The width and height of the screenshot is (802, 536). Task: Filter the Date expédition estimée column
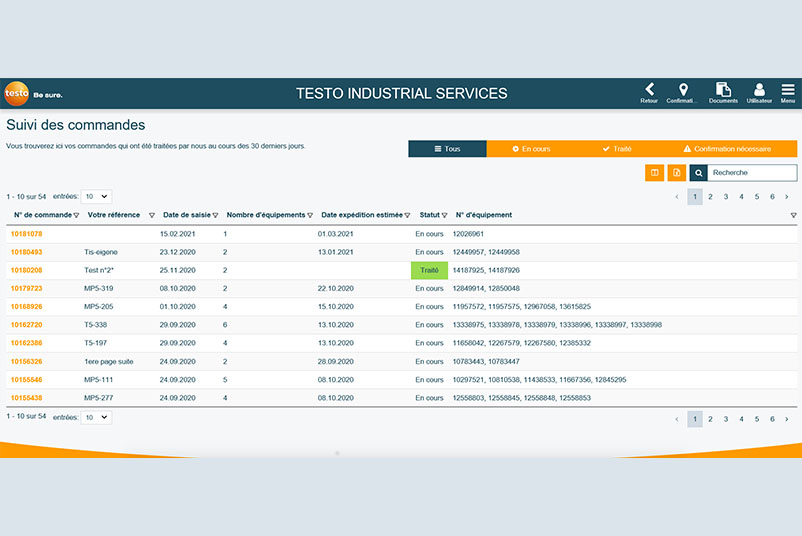[407, 215]
